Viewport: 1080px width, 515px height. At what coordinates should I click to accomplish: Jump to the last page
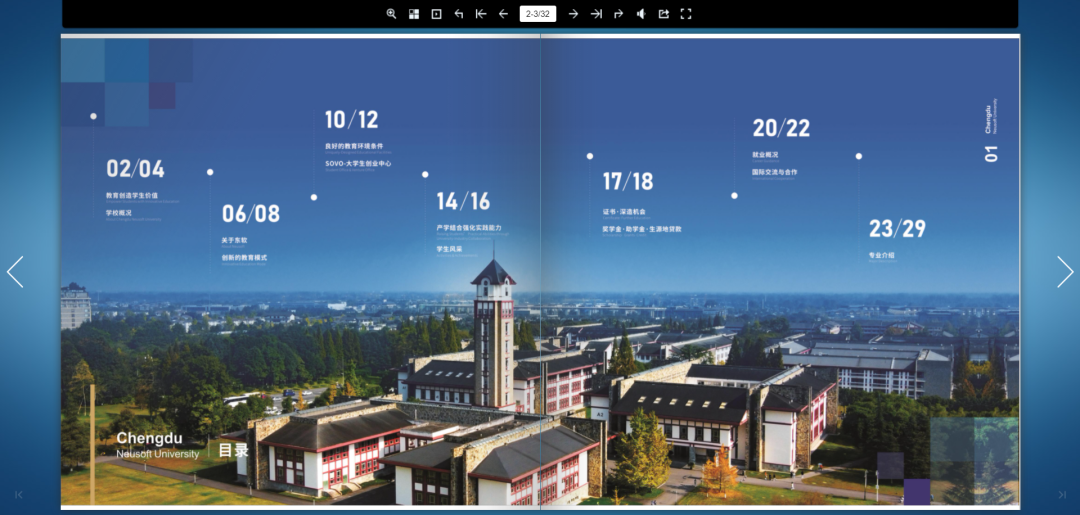tap(596, 14)
